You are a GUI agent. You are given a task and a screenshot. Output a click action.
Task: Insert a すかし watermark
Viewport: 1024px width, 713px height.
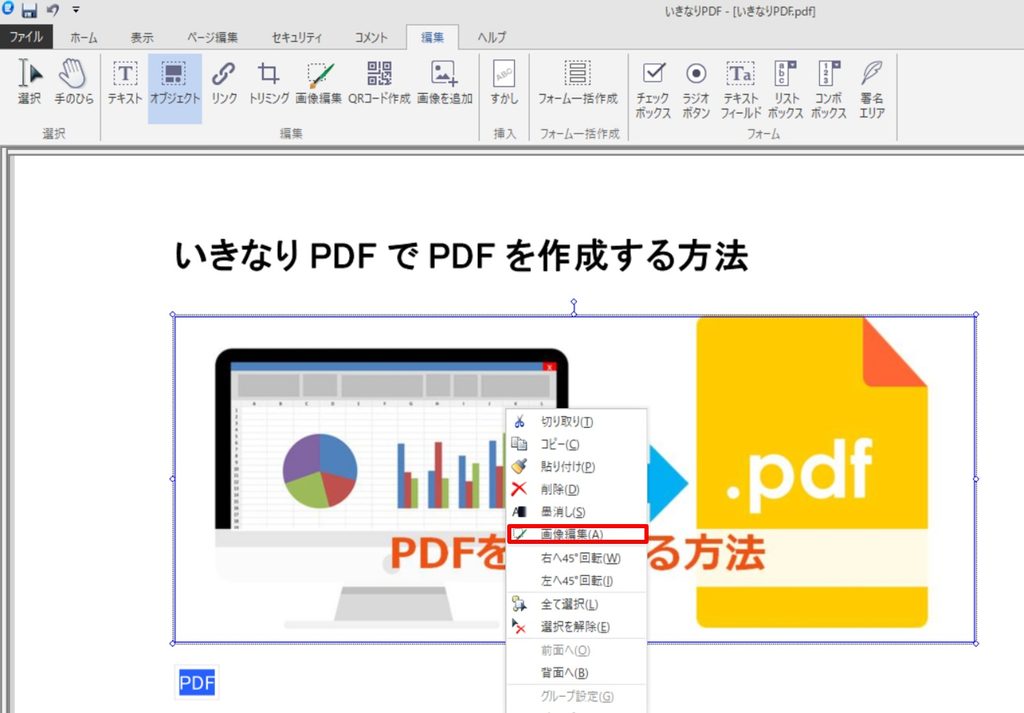(x=504, y=82)
